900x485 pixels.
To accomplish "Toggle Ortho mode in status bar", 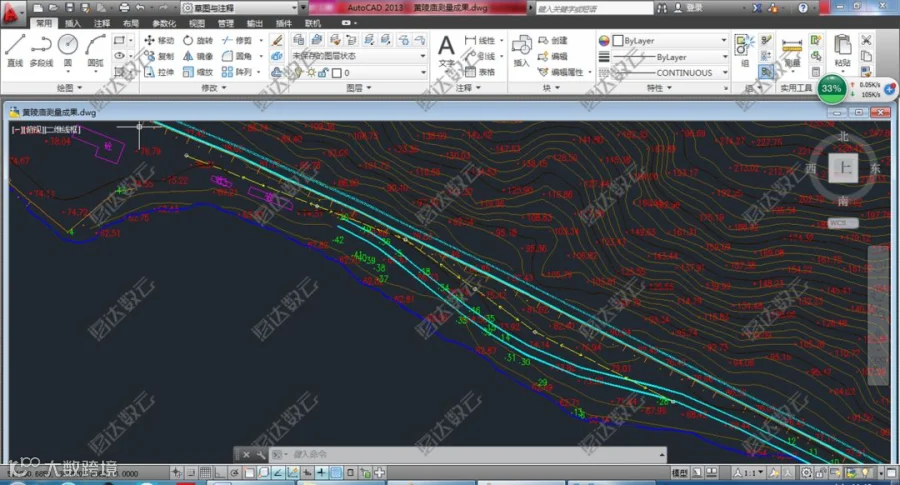I will (x=220, y=473).
